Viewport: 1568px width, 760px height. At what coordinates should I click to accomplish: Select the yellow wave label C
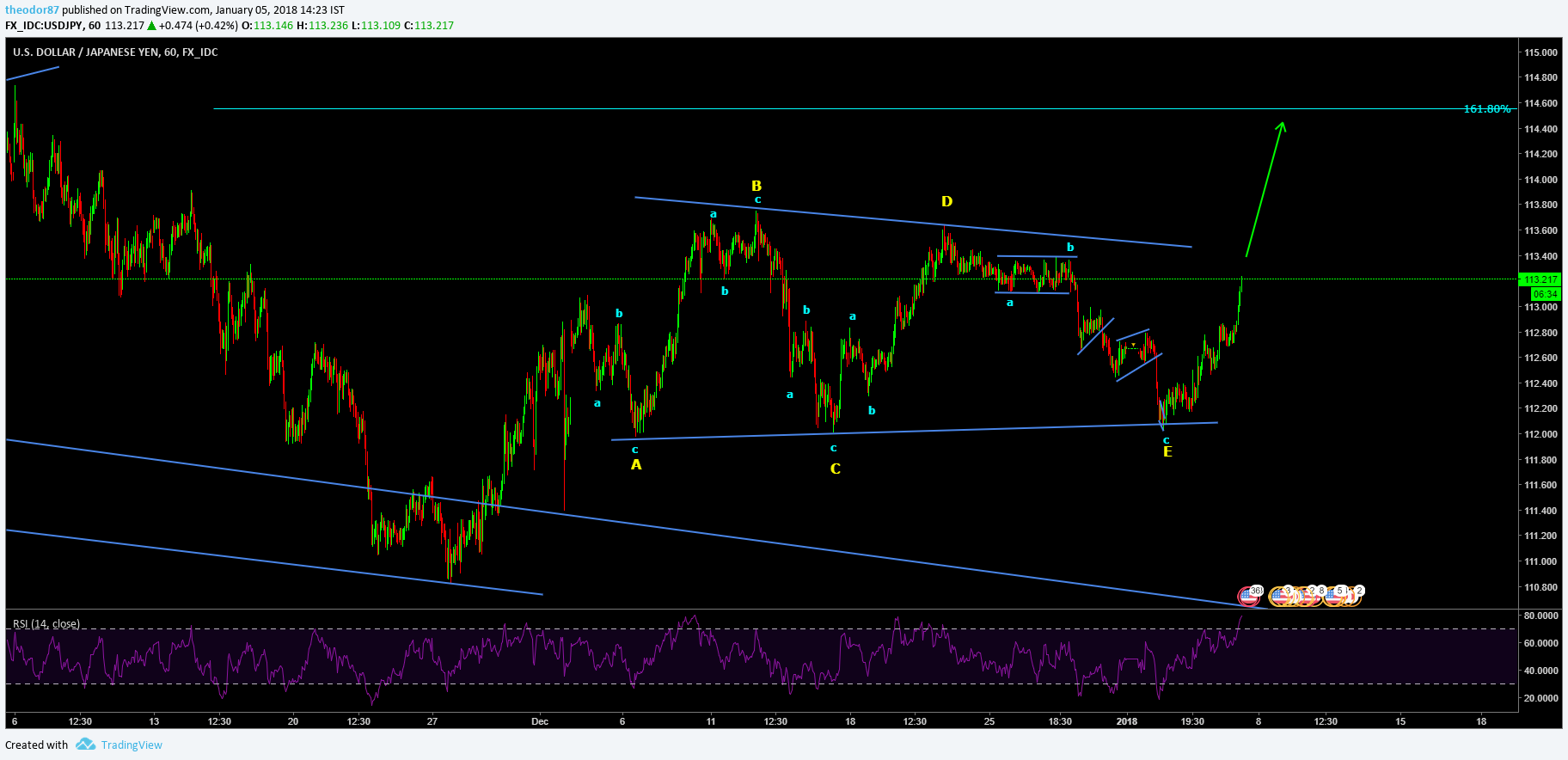click(836, 469)
